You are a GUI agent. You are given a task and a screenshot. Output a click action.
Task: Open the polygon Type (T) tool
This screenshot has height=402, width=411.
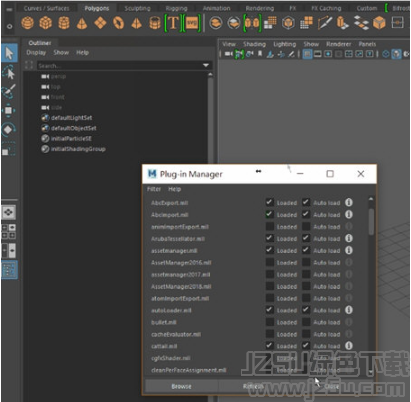(x=173, y=23)
